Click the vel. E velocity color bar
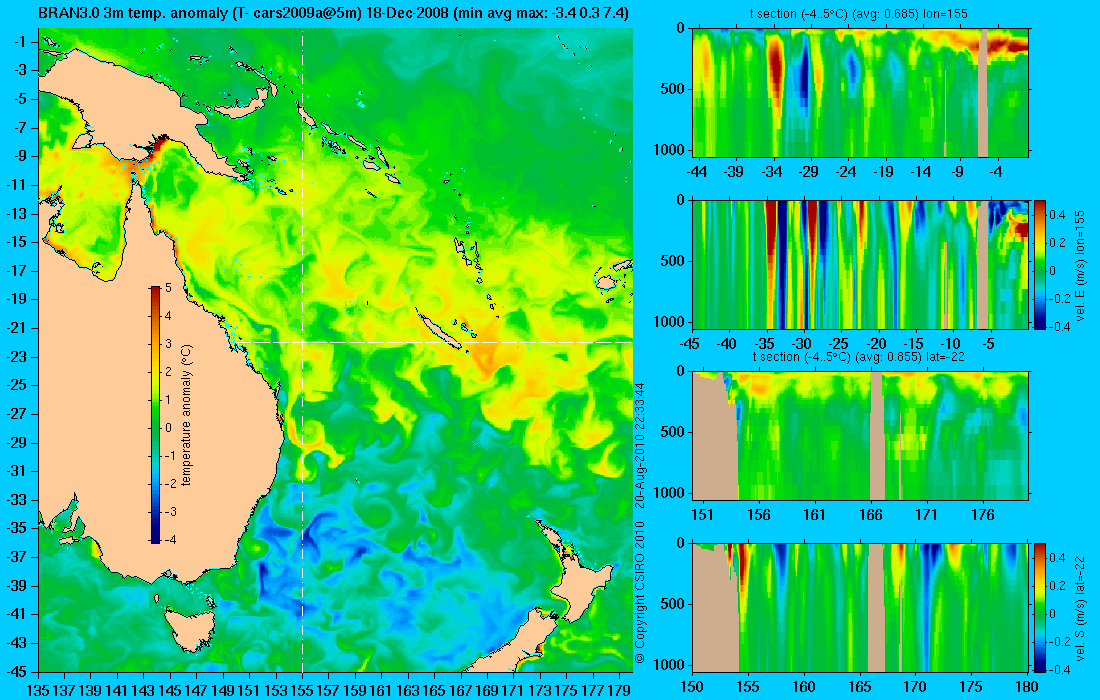This screenshot has height=700, width=1100. [x=1039, y=264]
